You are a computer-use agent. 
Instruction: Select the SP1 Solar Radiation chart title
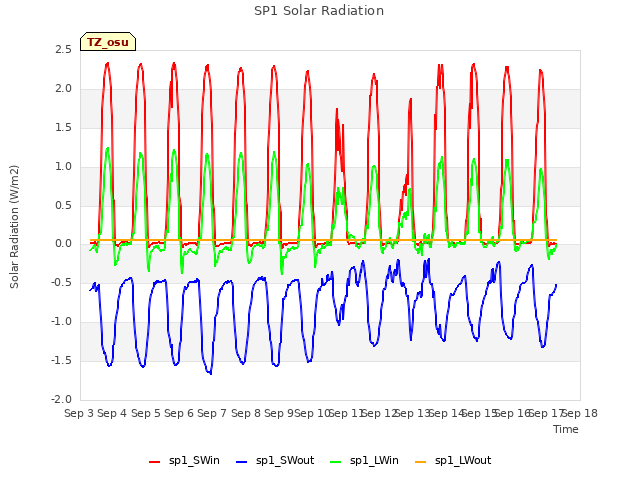[319, 11]
